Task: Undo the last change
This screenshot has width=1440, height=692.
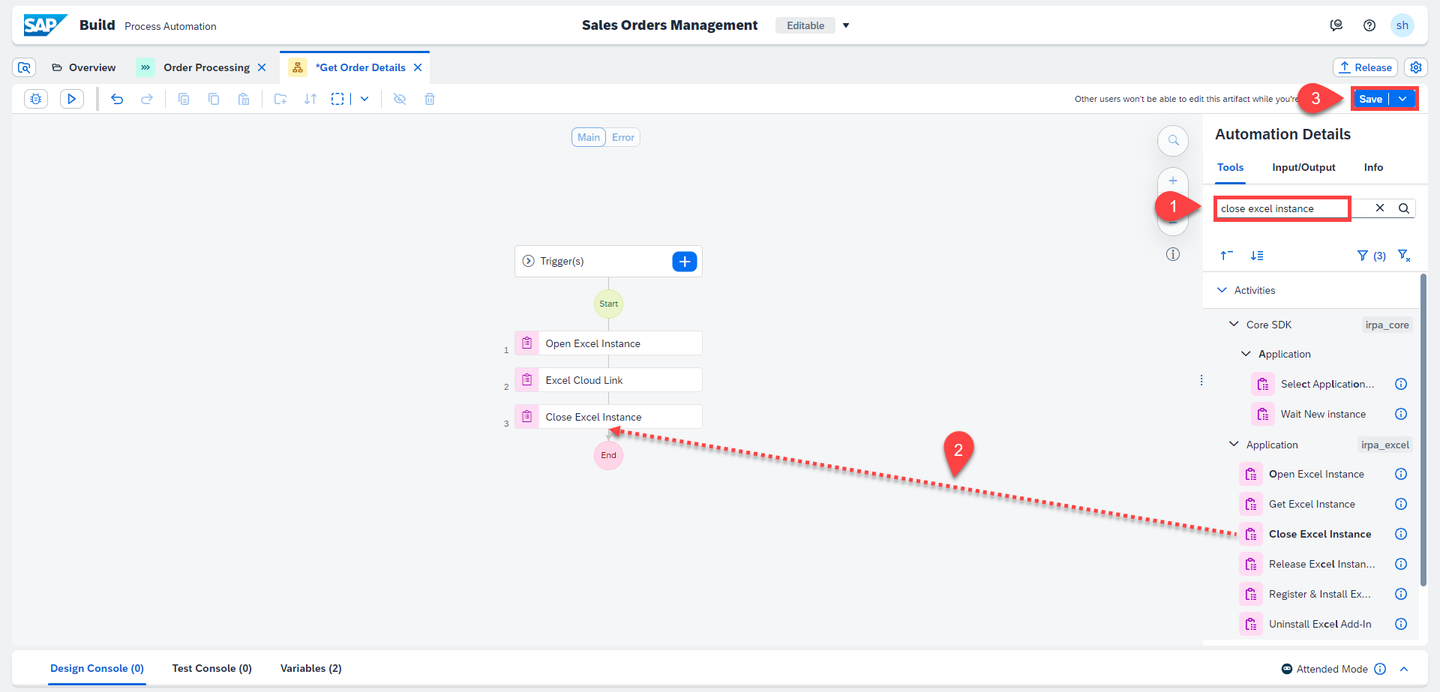Action: (117, 99)
